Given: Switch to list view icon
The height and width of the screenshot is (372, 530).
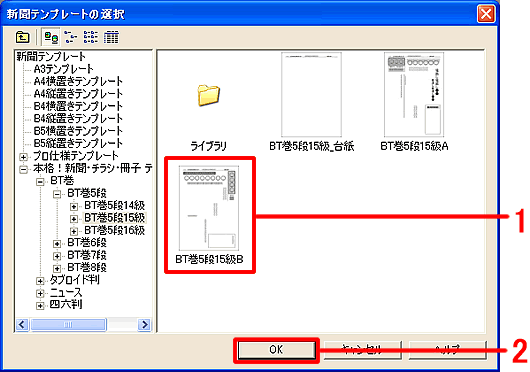Looking at the screenshot, I should [x=91, y=37].
